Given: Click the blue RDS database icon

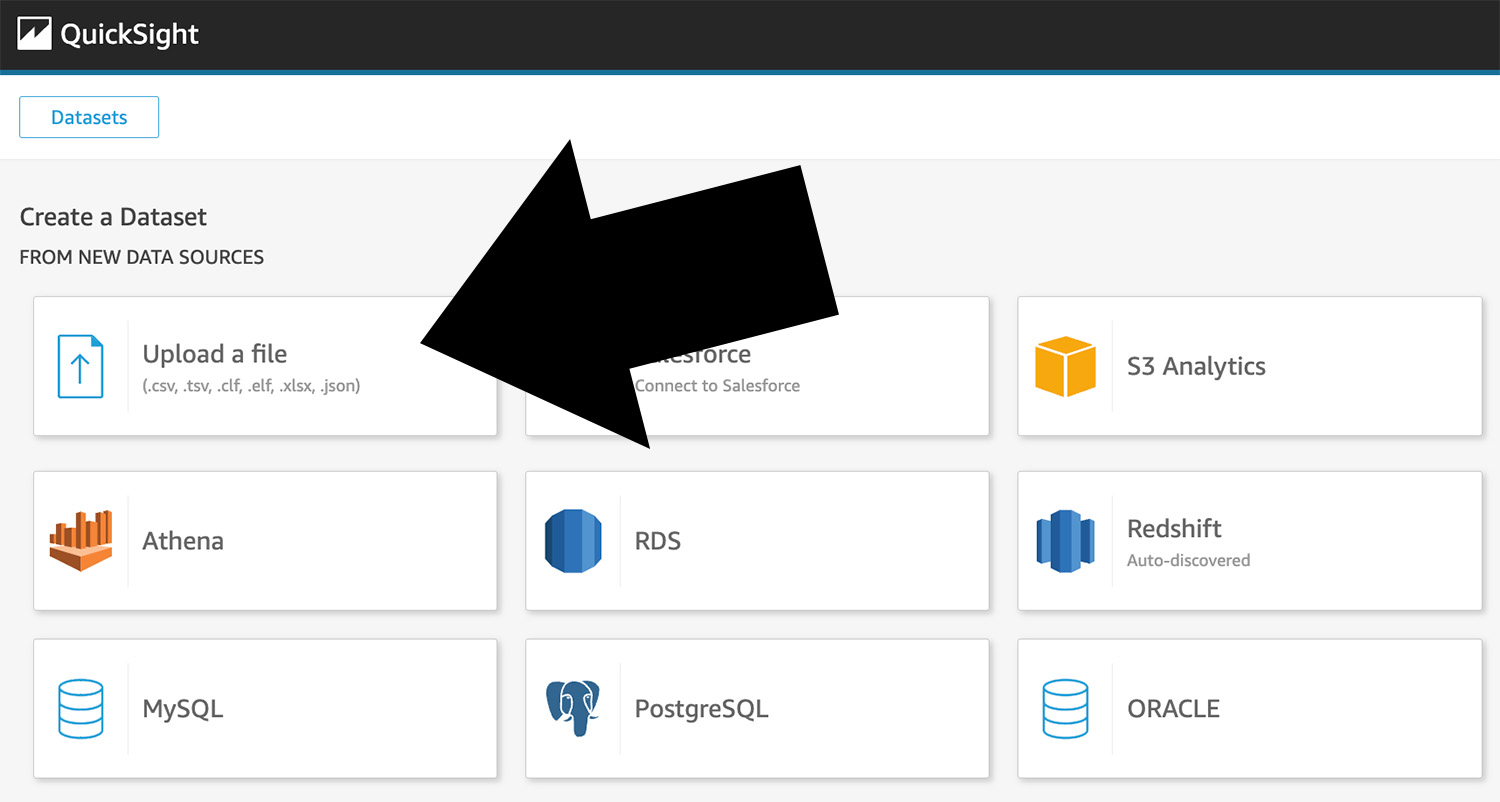Looking at the screenshot, I should click(x=573, y=541).
